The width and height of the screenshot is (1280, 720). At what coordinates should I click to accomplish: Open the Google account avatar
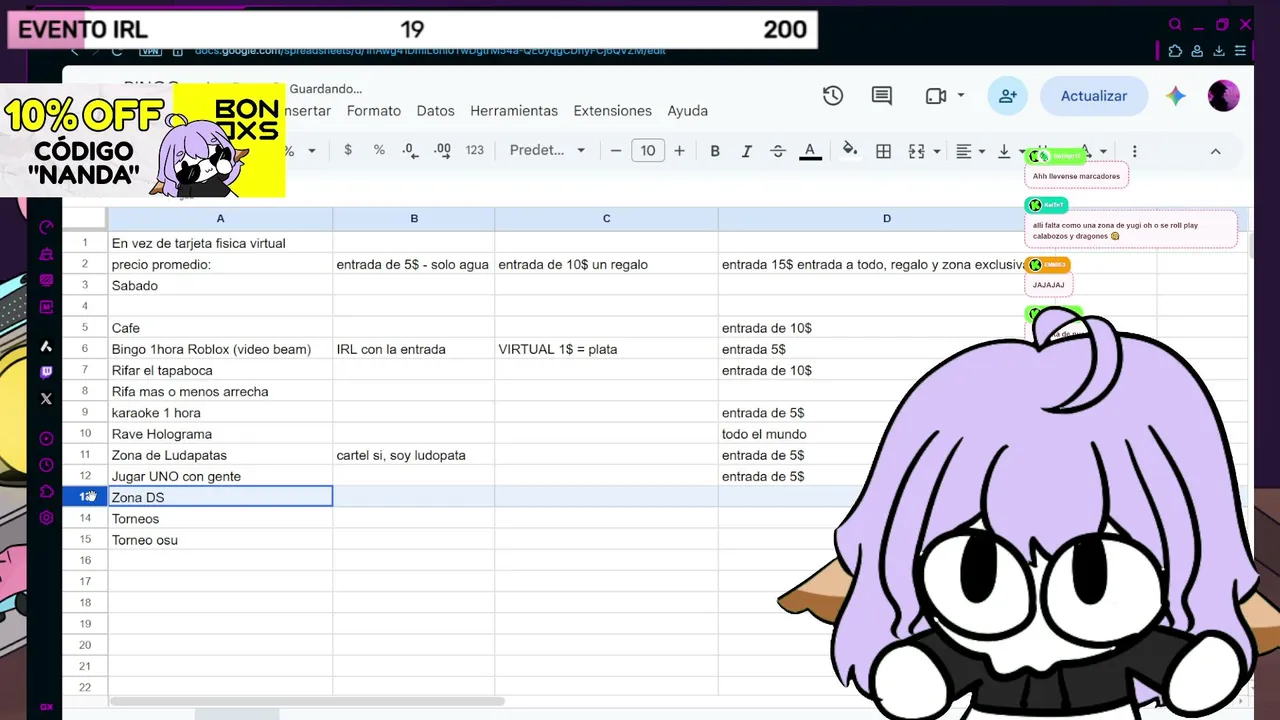(1224, 96)
